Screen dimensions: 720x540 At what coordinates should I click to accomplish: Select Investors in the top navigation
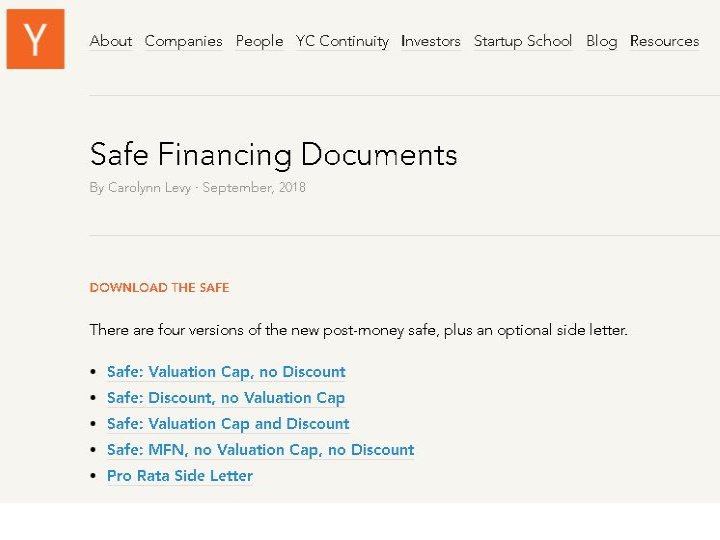coord(430,41)
